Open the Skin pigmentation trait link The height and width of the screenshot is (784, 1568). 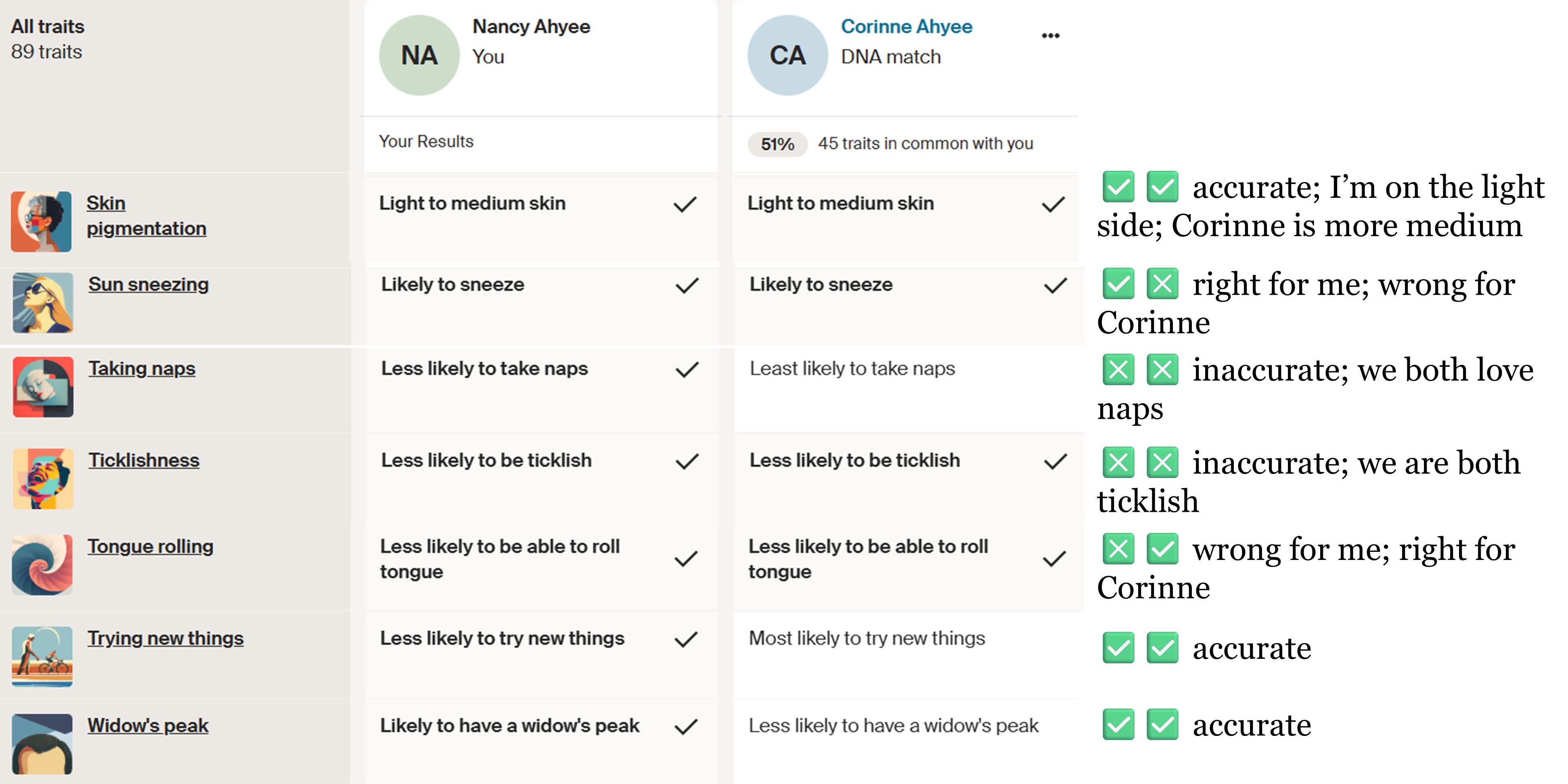(x=146, y=216)
